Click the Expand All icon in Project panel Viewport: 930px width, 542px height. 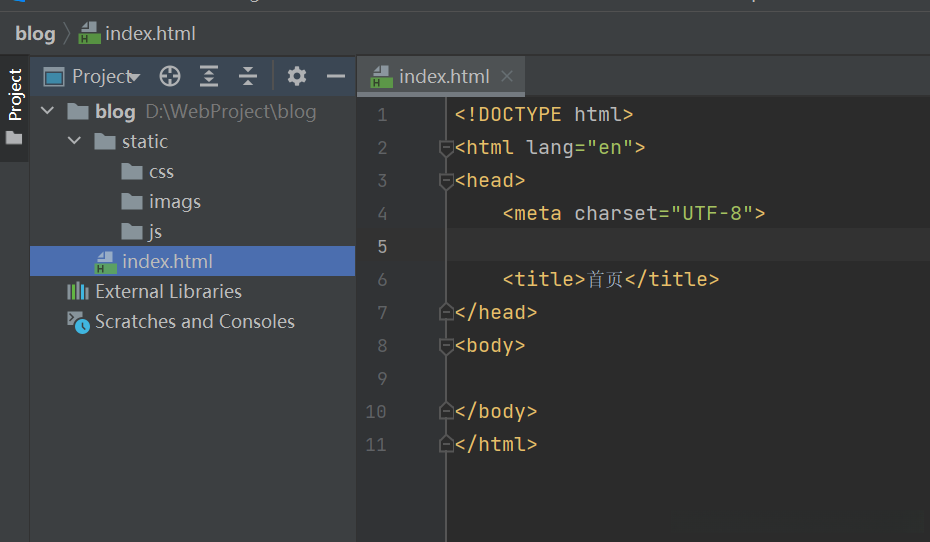tap(208, 76)
